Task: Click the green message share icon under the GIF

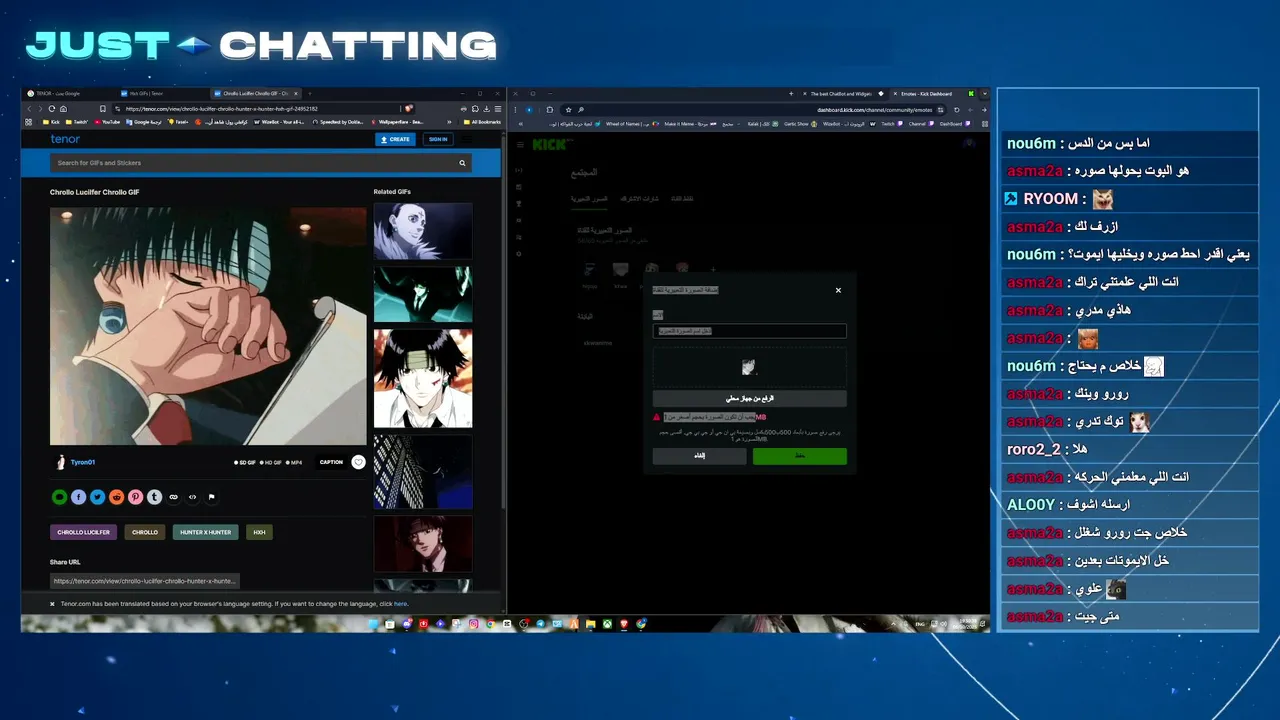Action: pos(60,497)
